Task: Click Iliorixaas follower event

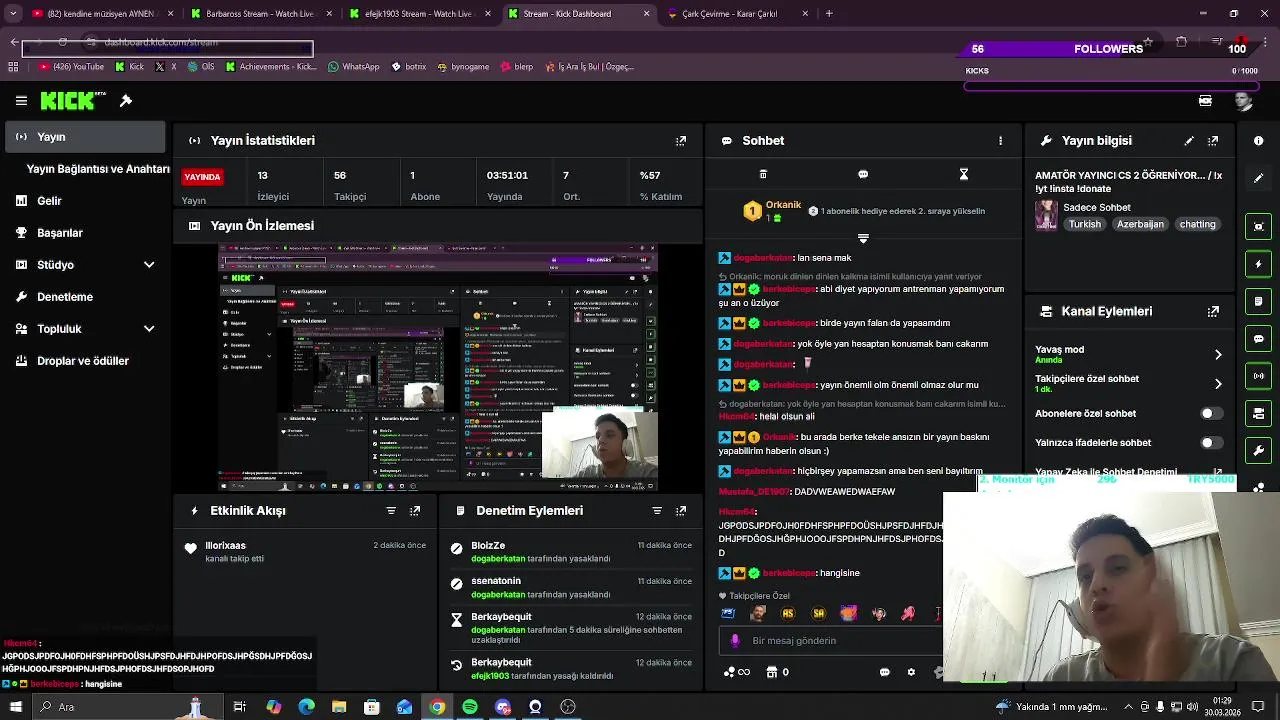Action: tap(306, 552)
